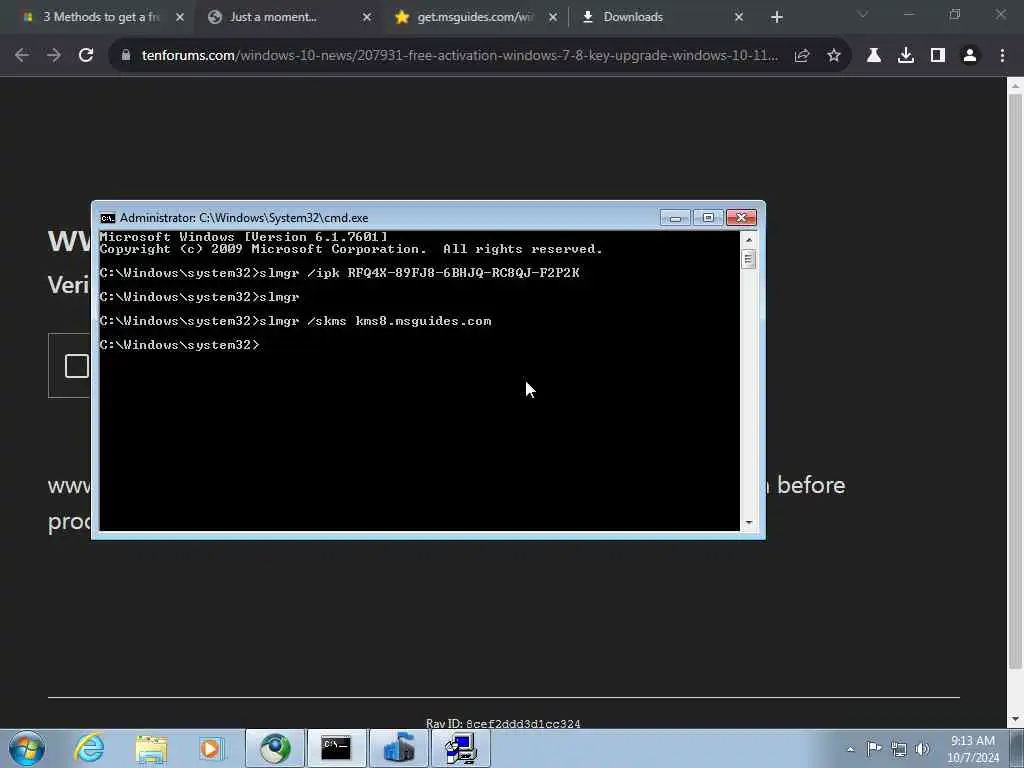Image resolution: width=1024 pixels, height=768 pixels.
Task: Click the cmd scrollbar thumb
Action: [x=748, y=259]
